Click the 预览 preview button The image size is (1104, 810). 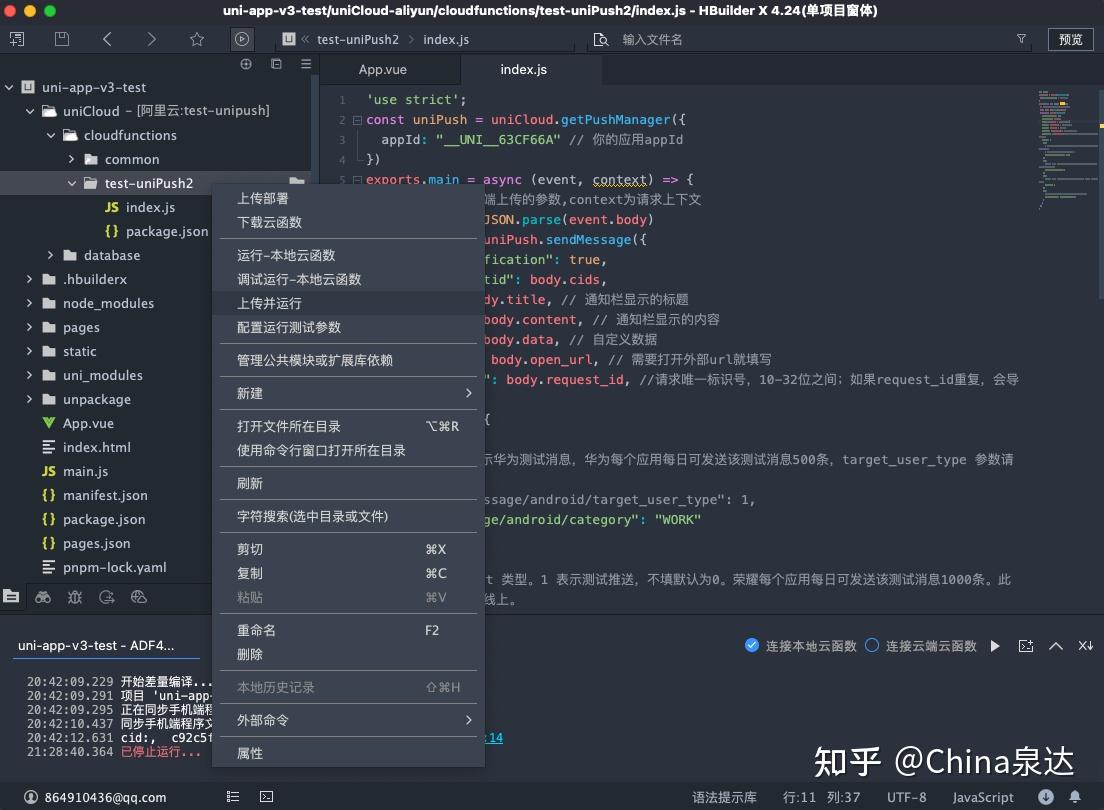pos(1069,39)
